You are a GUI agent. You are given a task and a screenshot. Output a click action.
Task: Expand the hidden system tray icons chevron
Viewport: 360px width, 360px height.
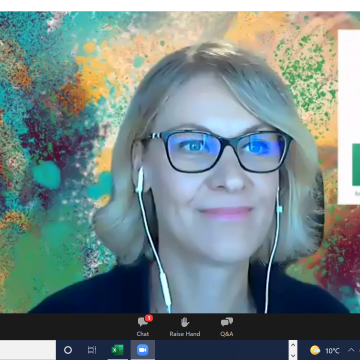351,350
